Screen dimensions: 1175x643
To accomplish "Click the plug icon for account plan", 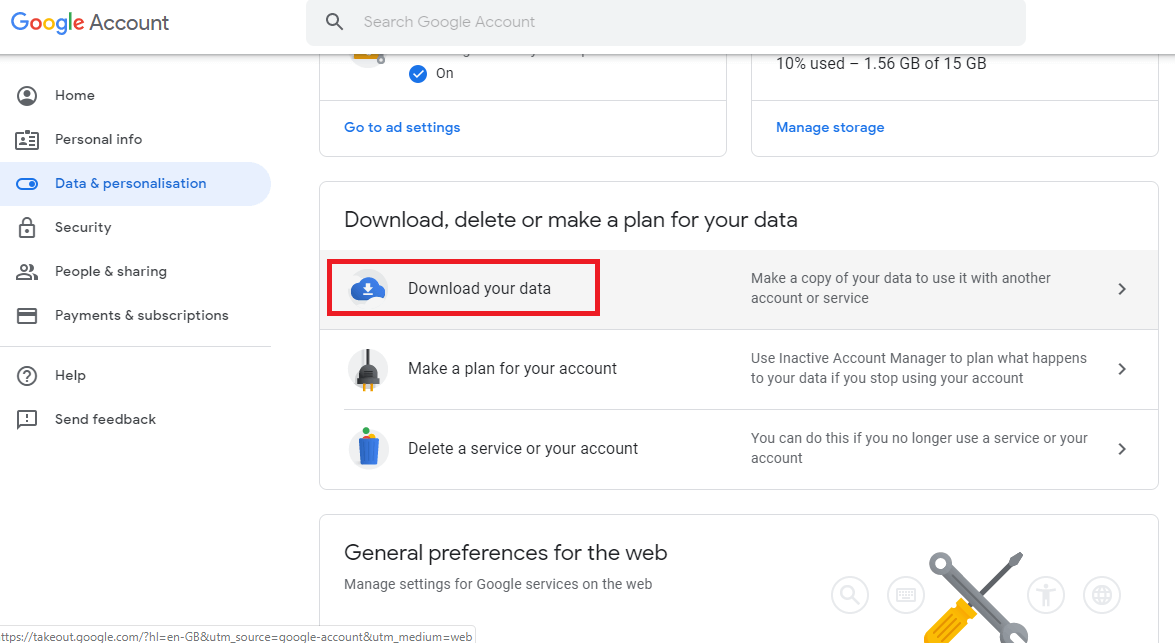I will [368, 369].
